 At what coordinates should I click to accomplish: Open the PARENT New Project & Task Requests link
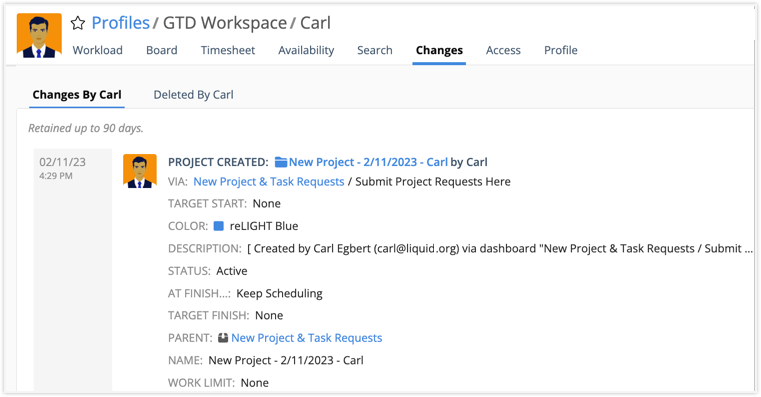coord(307,338)
